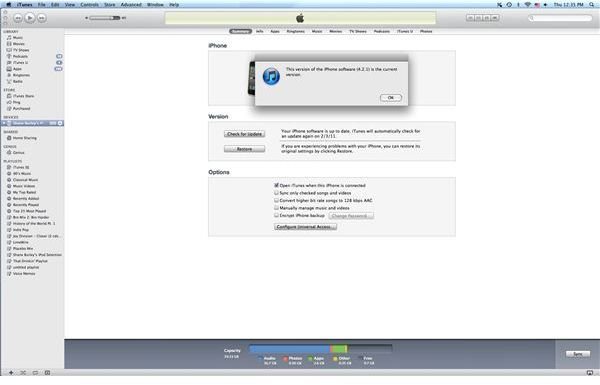
Task: Switch to the Photos device tab
Action: [x=426, y=31]
